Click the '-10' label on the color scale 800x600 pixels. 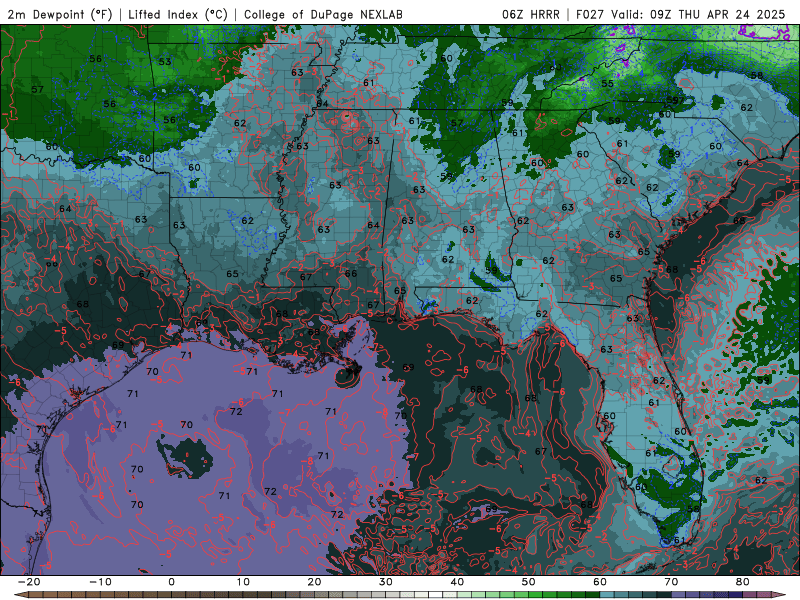click(x=100, y=582)
